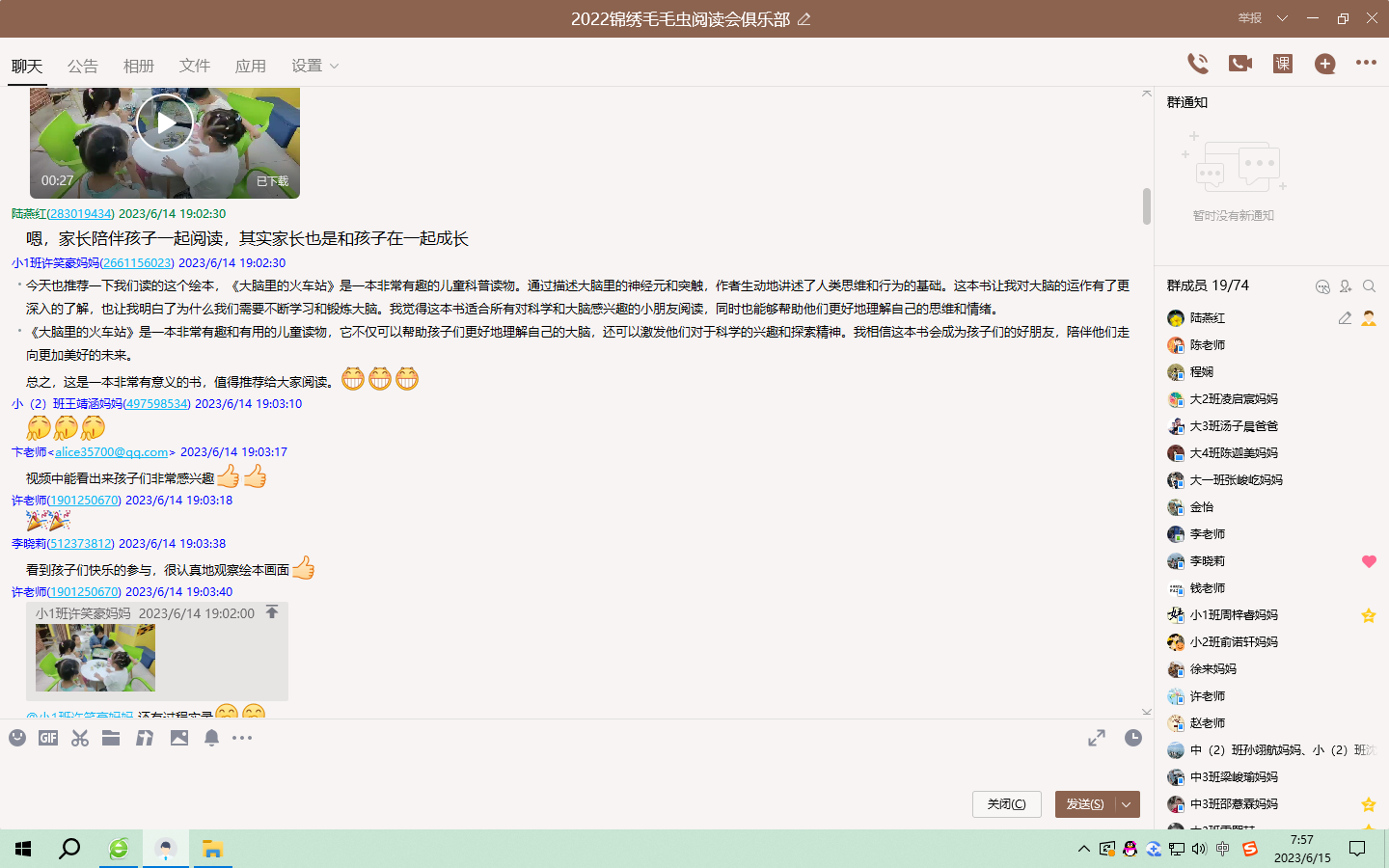The height and width of the screenshot is (868, 1389).
Task: Switch to the 文件 tab
Action: (195, 66)
